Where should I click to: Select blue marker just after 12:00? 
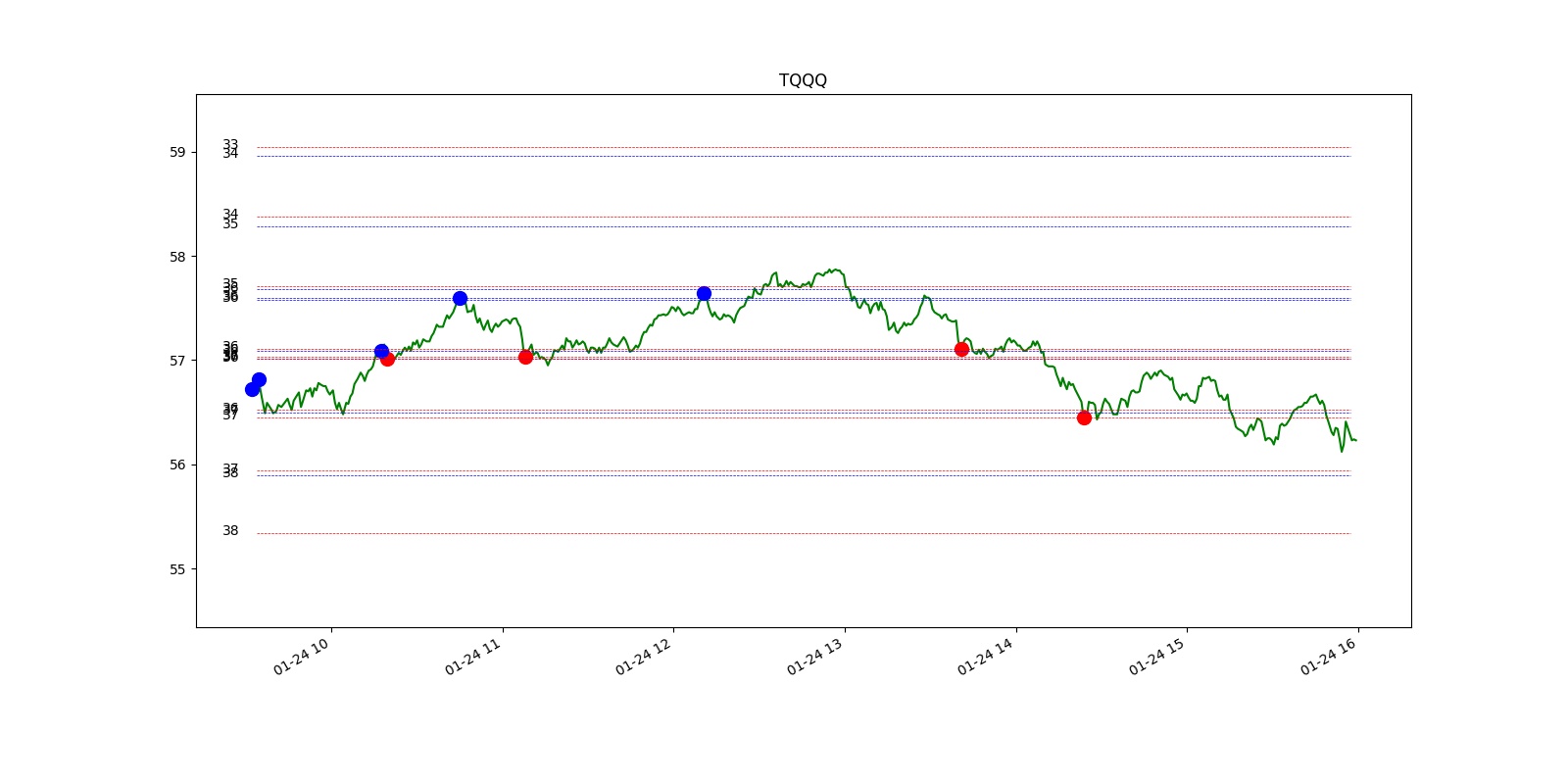(x=704, y=293)
